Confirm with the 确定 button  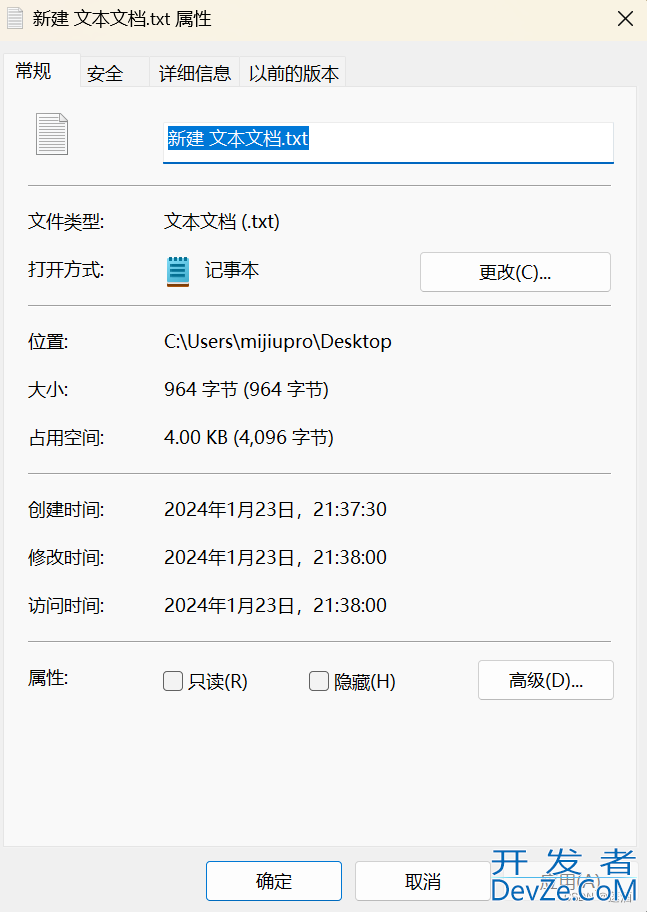click(273, 881)
